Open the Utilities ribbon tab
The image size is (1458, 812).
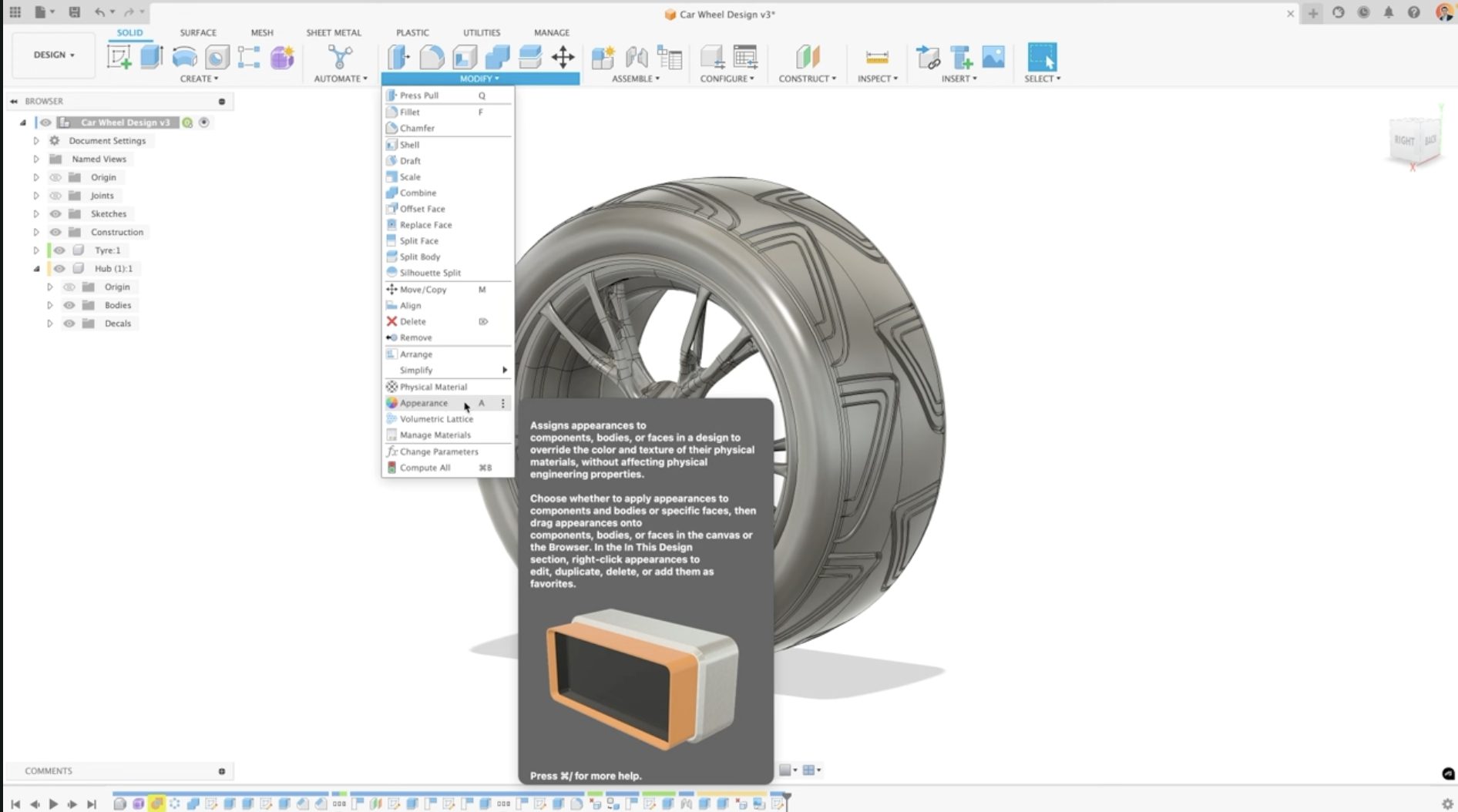tap(480, 32)
